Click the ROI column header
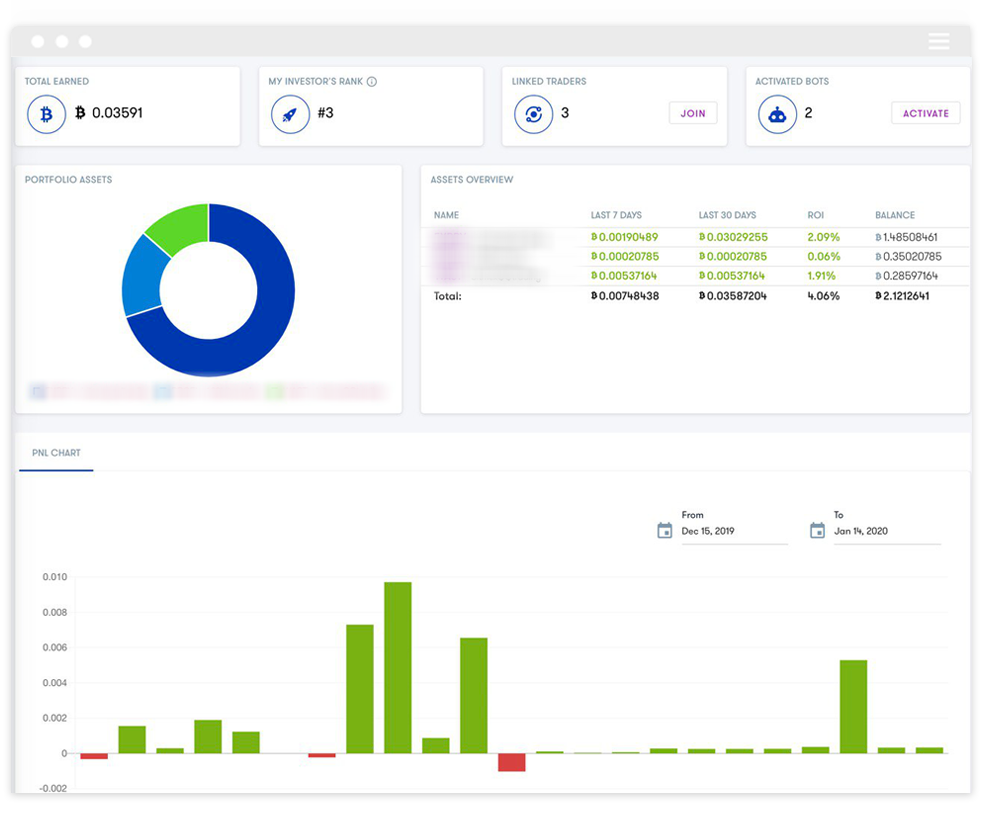This screenshot has height=820, width=989. (x=816, y=215)
